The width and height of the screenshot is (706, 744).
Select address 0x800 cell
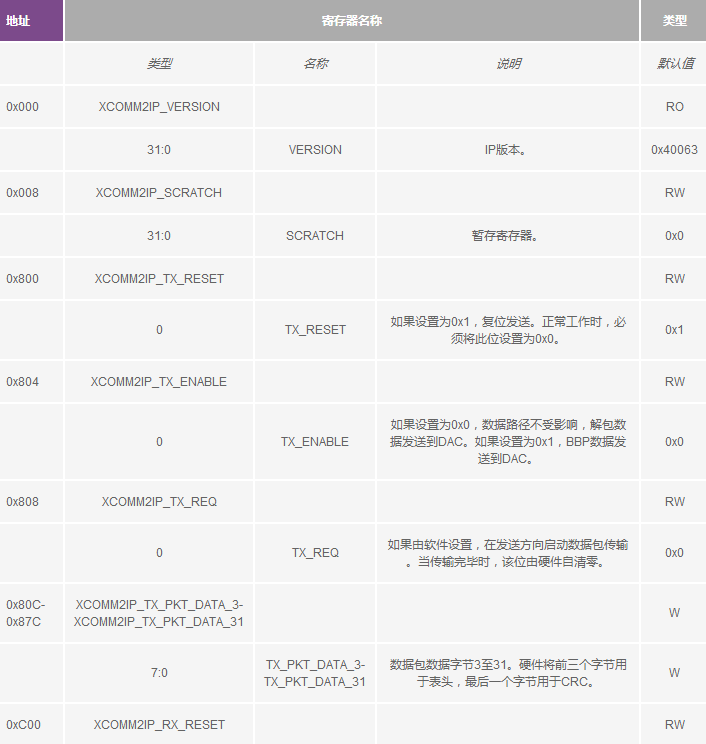22,279
